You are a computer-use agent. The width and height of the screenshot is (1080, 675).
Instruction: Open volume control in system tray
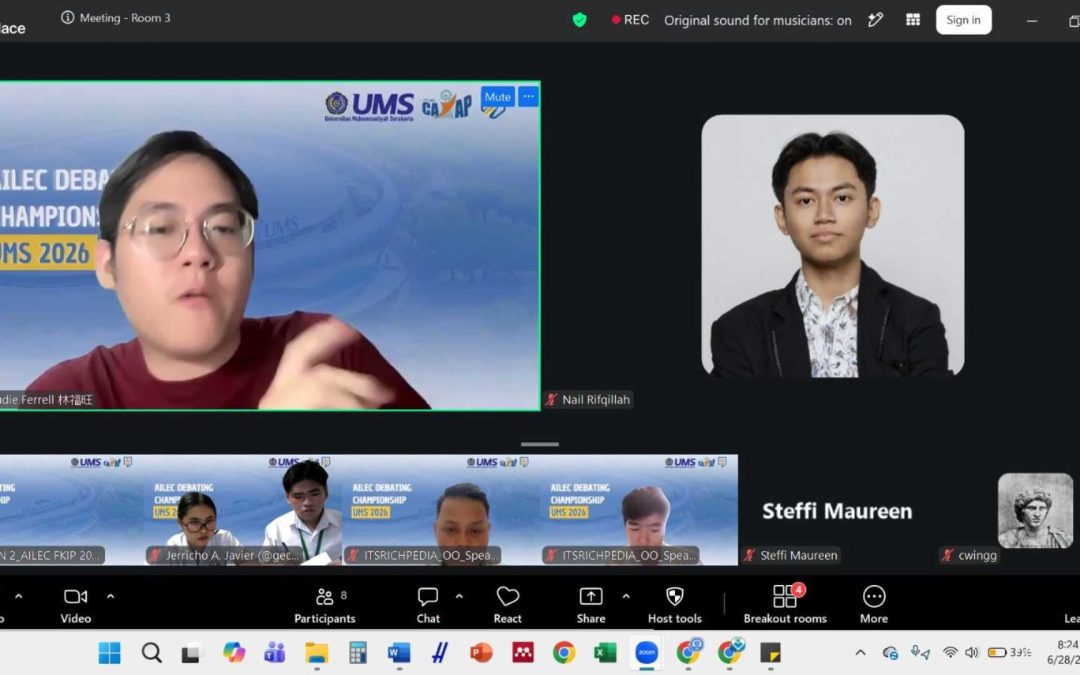(972, 652)
